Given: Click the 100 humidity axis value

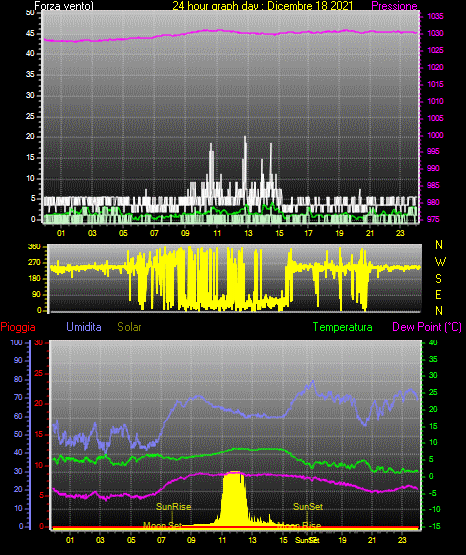Looking at the screenshot, I should pos(16,343).
